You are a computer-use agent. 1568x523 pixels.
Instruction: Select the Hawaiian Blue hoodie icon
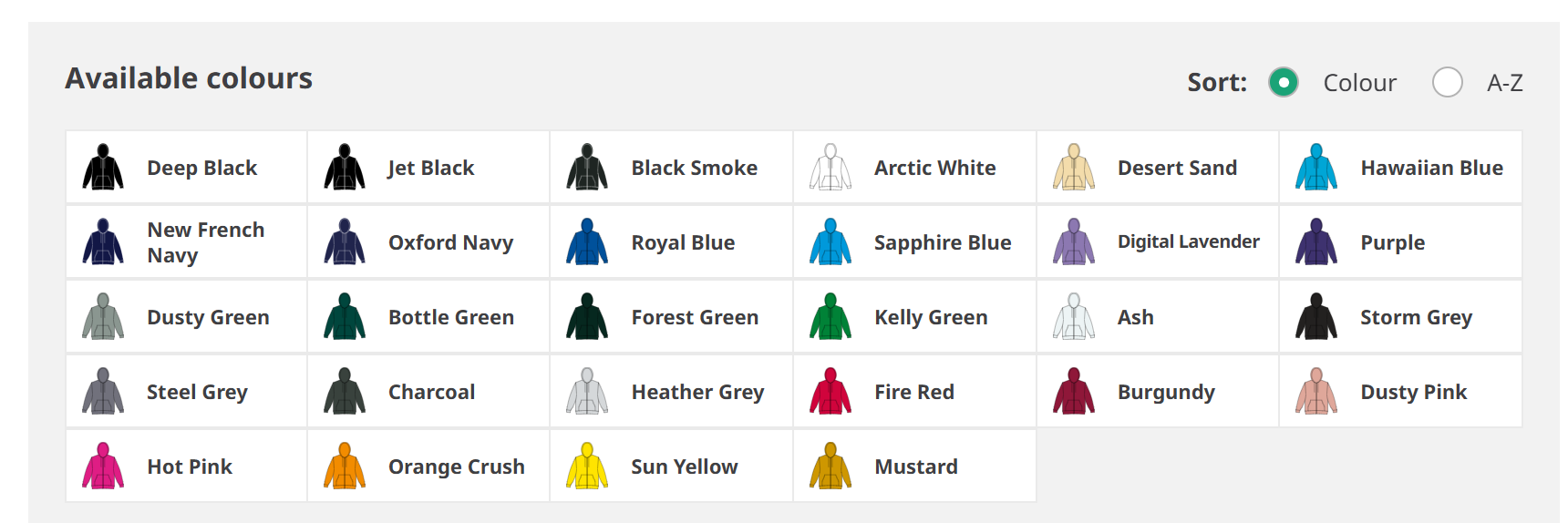(x=1316, y=168)
